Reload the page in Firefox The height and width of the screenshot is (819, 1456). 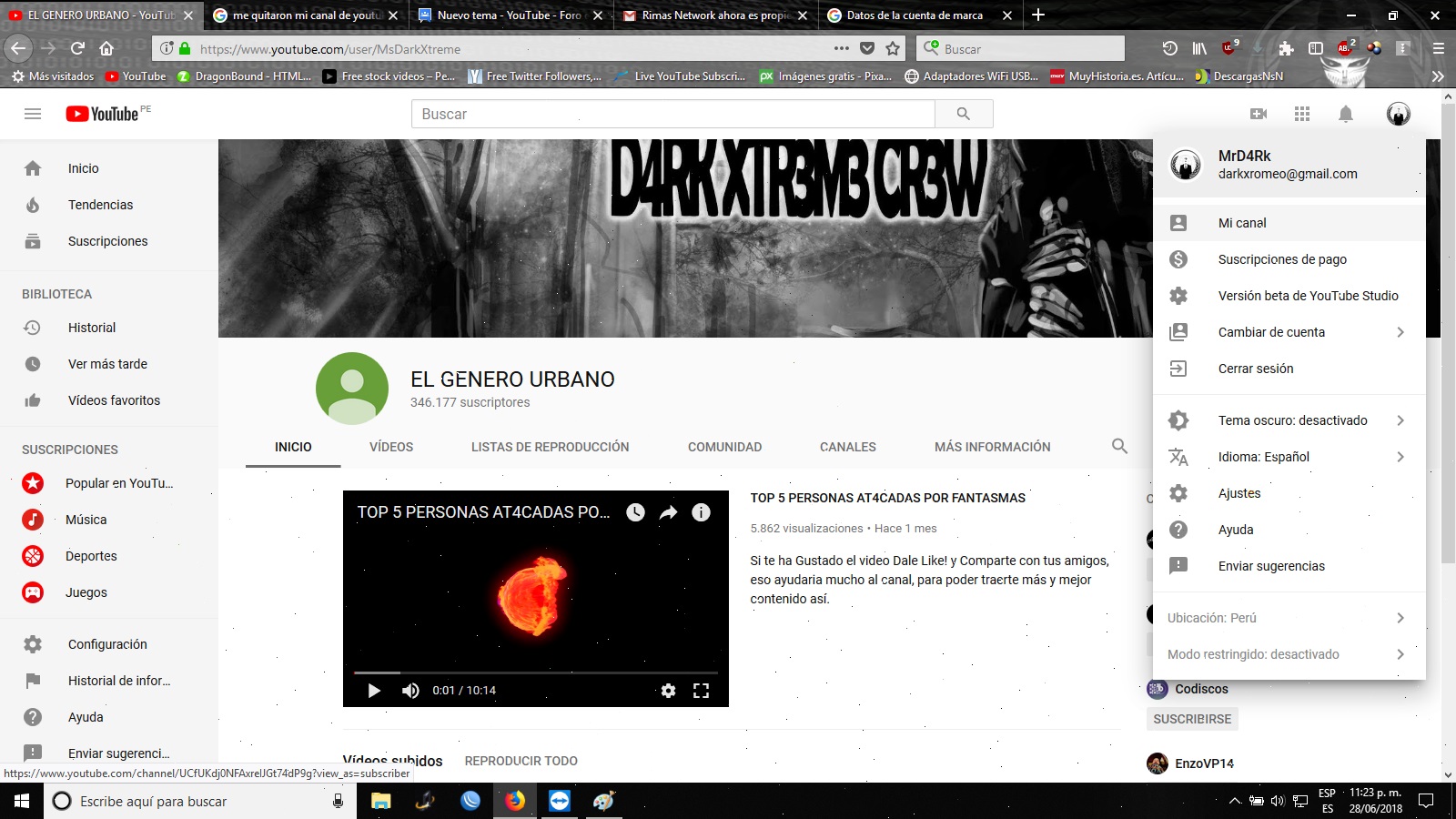pyautogui.click(x=77, y=48)
